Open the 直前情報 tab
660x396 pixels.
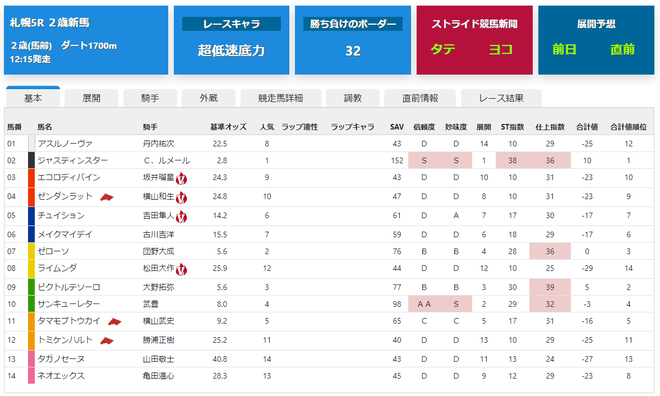pos(420,98)
